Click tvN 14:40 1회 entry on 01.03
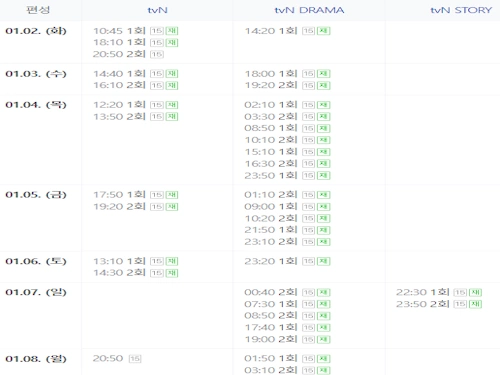Screen dimensions: 500x375 click(x=136, y=74)
